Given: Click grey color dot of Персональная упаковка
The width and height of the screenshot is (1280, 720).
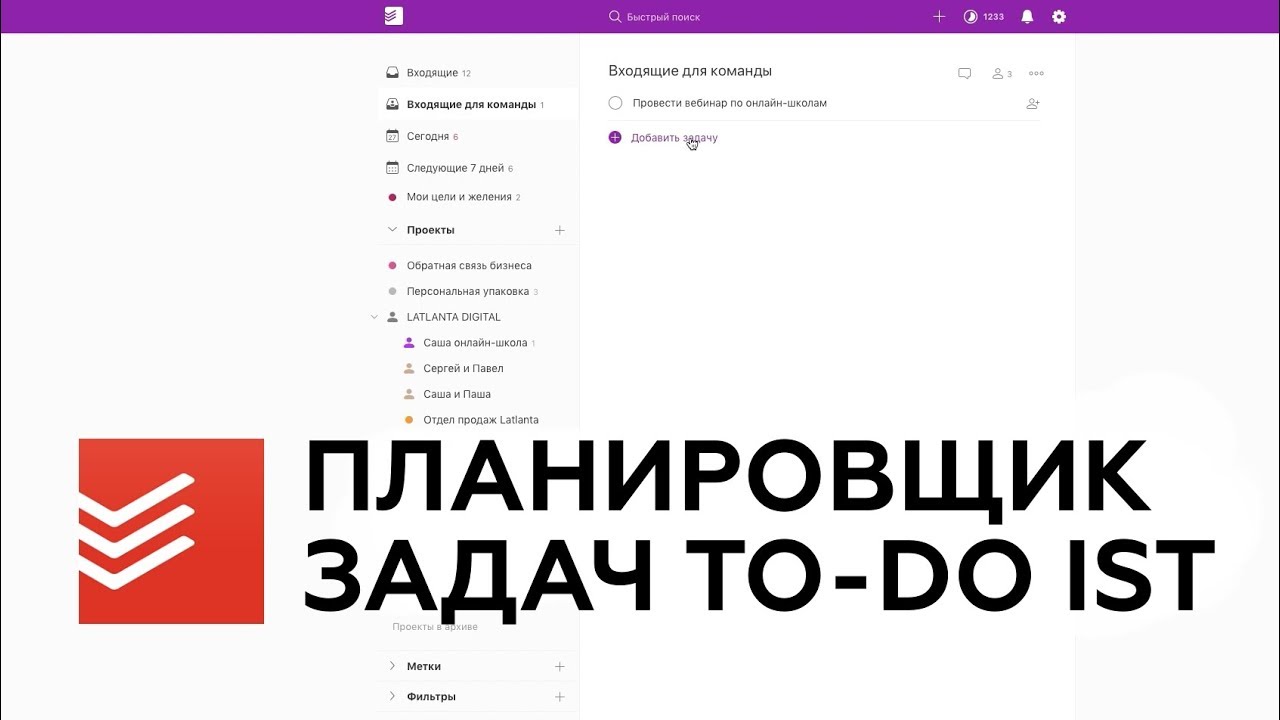Looking at the screenshot, I should [393, 292].
